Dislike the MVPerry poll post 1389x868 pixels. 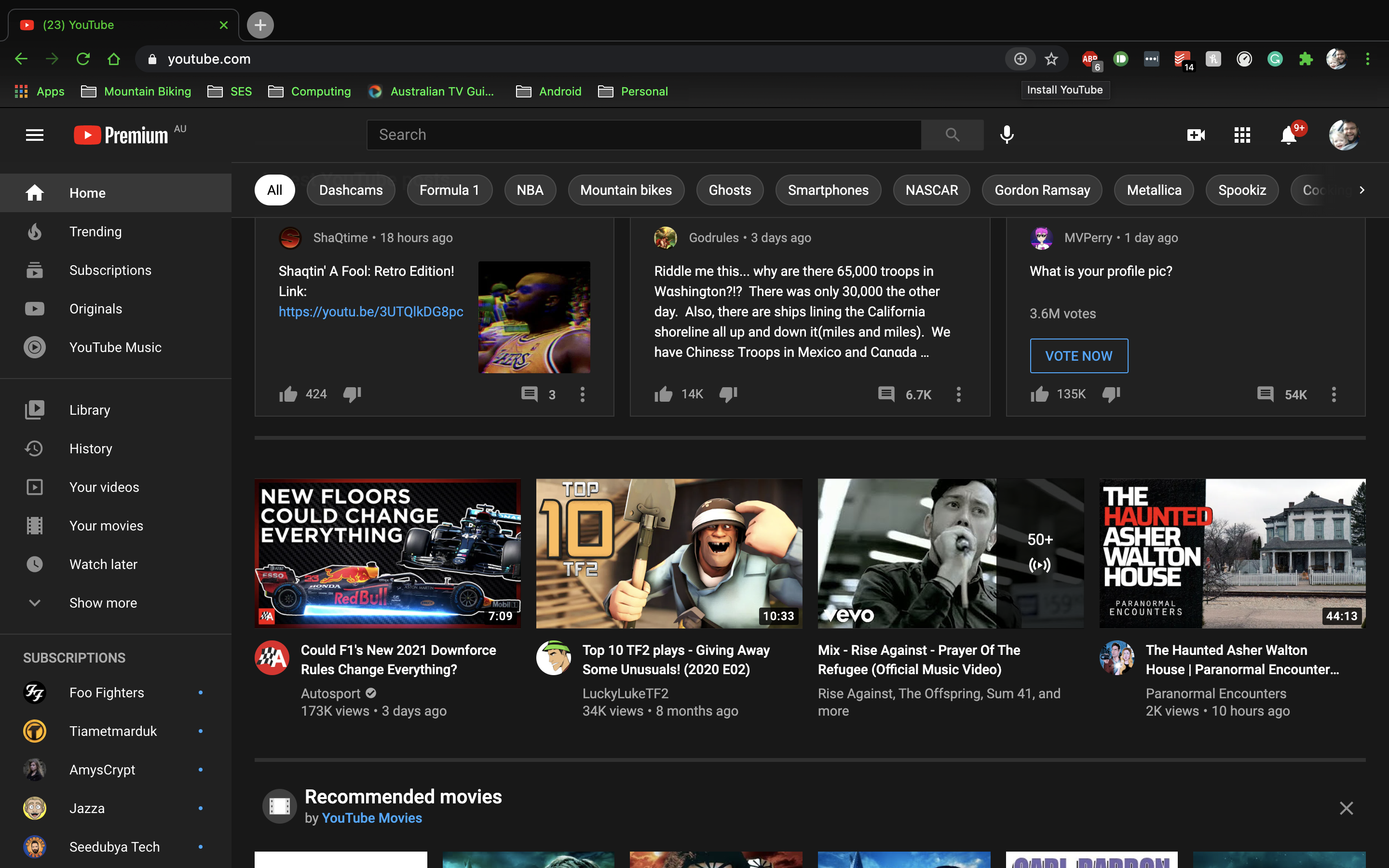(1111, 394)
